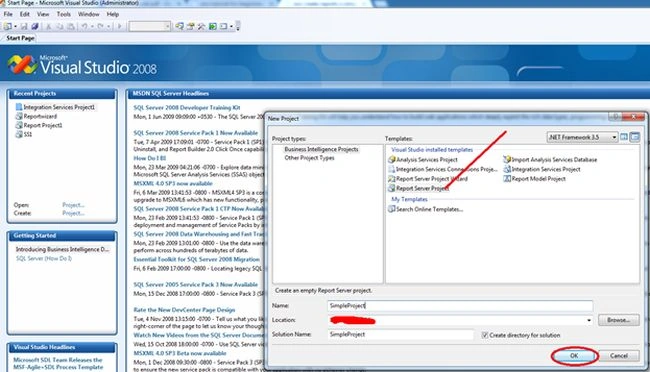Click the Save All toolbar icon
Screen dimensions: 650x372
pos(35,27)
